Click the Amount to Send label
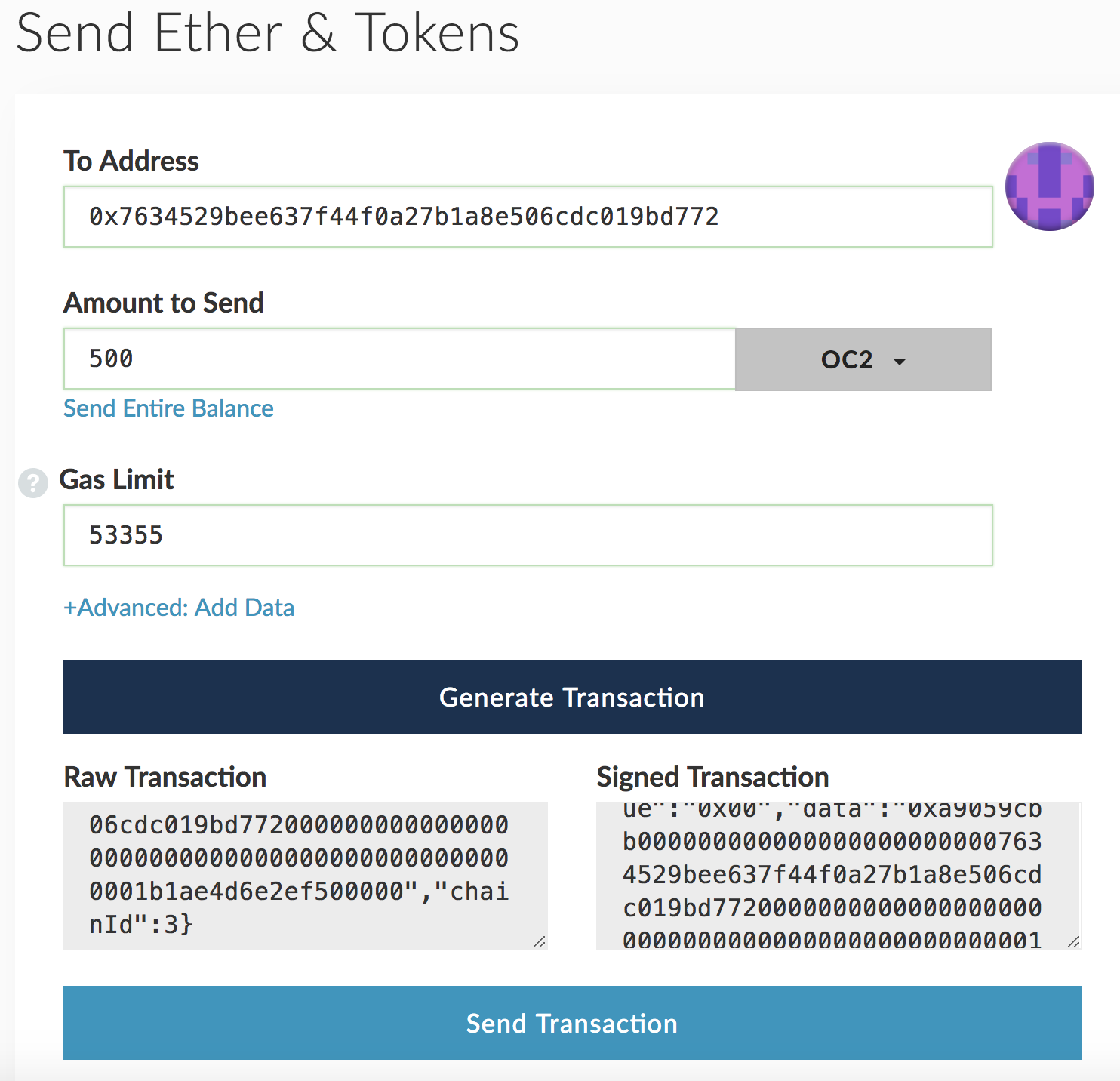1120x1081 pixels. [164, 303]
